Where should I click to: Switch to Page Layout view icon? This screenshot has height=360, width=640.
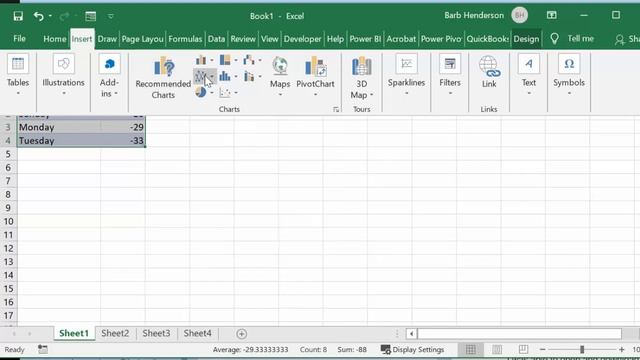pos(497,349)
